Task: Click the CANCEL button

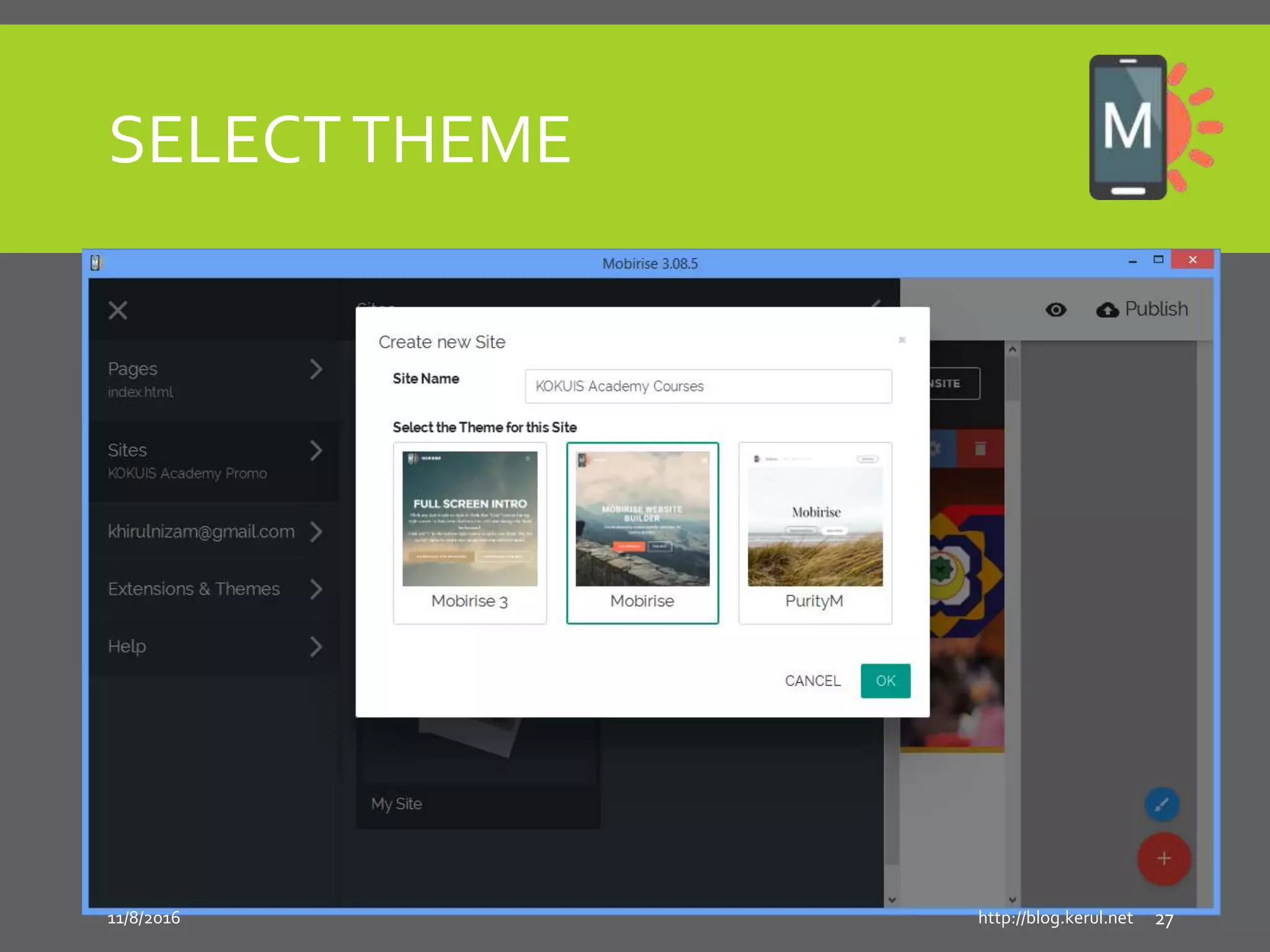Action: click(x=812, y=681)
